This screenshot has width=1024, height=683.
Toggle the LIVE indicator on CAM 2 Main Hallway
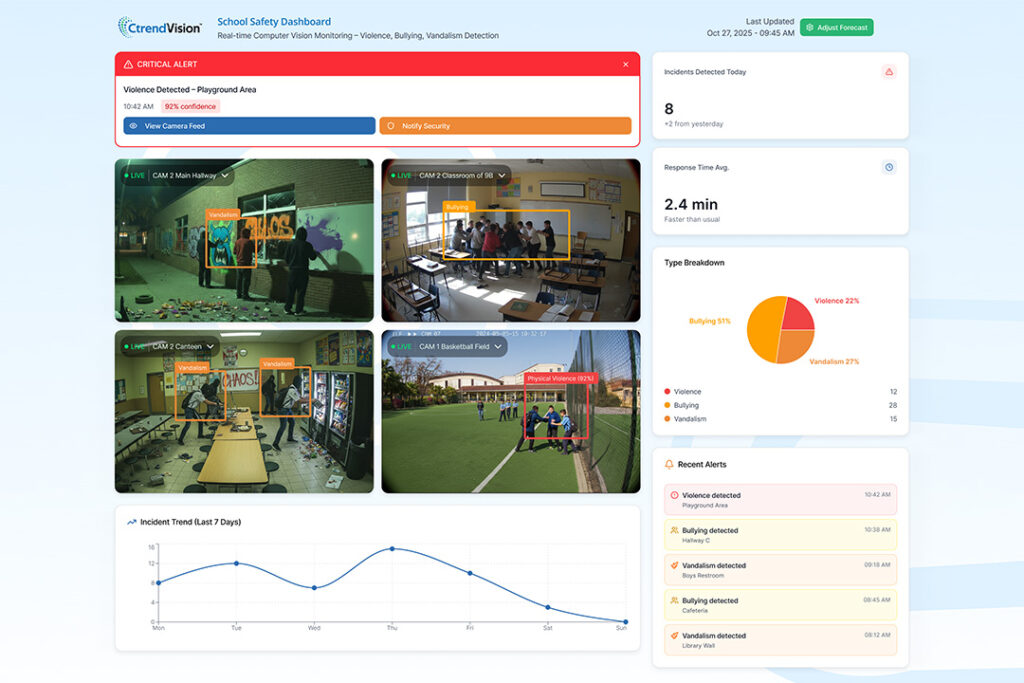[x=135, y=173]
